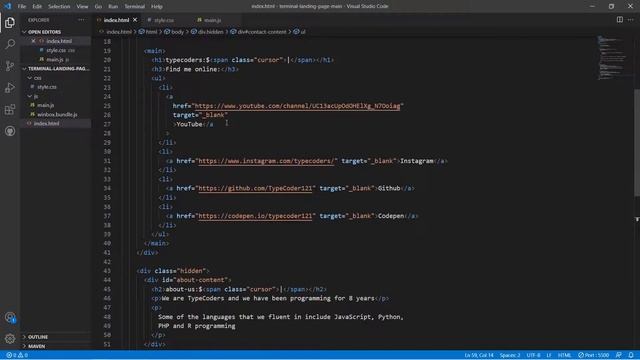Click line number 31 in gutter
The image size is (640, 360).
coord(107,161)
